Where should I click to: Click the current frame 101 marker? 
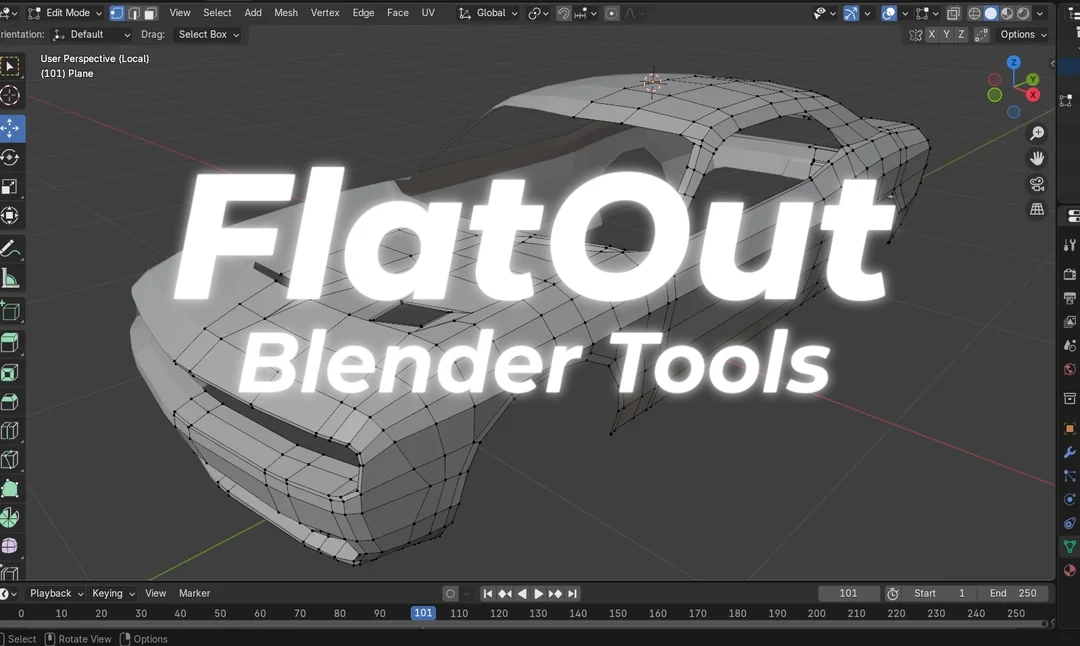pos(423,613)
